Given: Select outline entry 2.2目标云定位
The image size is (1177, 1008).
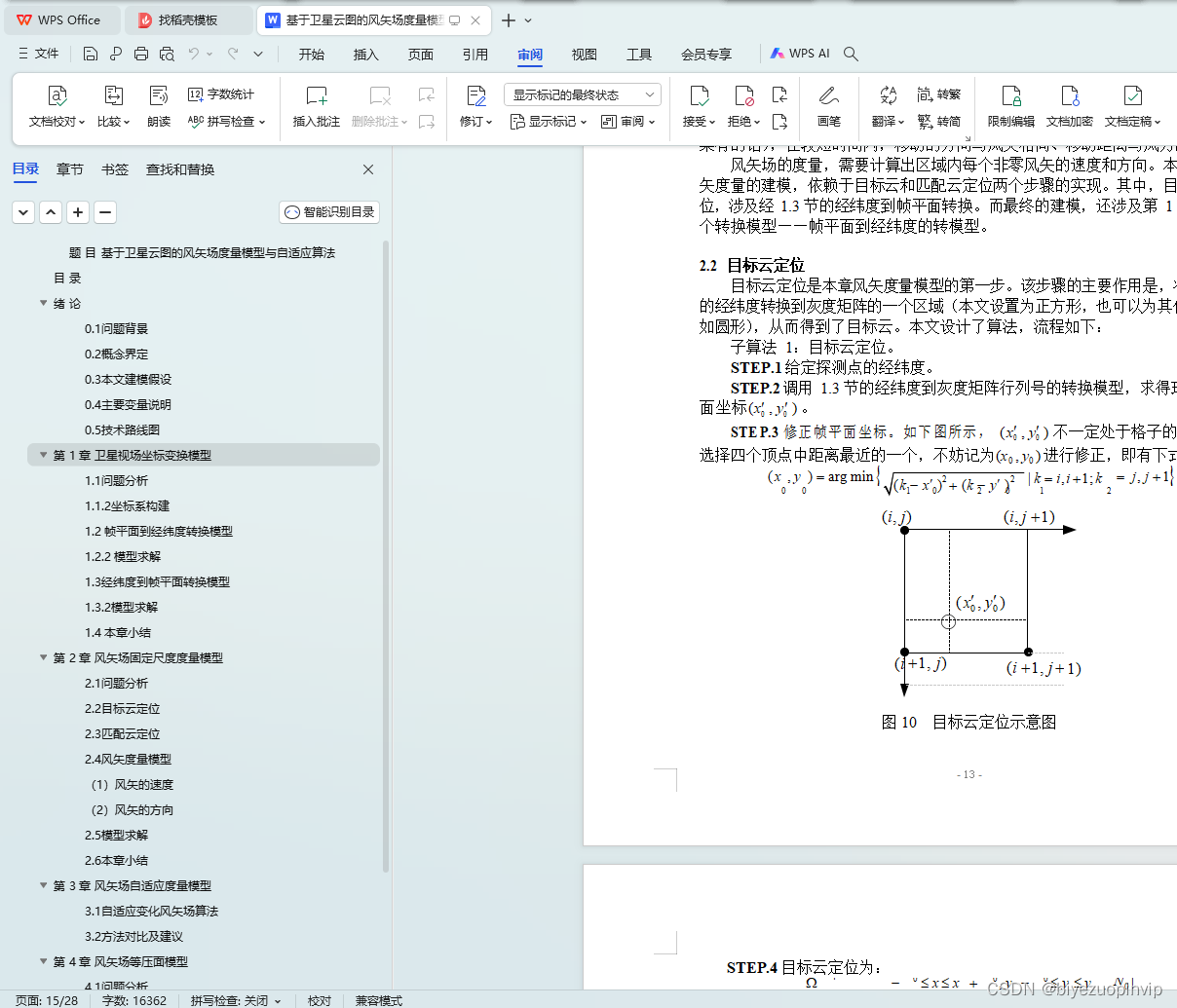Looking at the screenshot, I should (122, 708).
